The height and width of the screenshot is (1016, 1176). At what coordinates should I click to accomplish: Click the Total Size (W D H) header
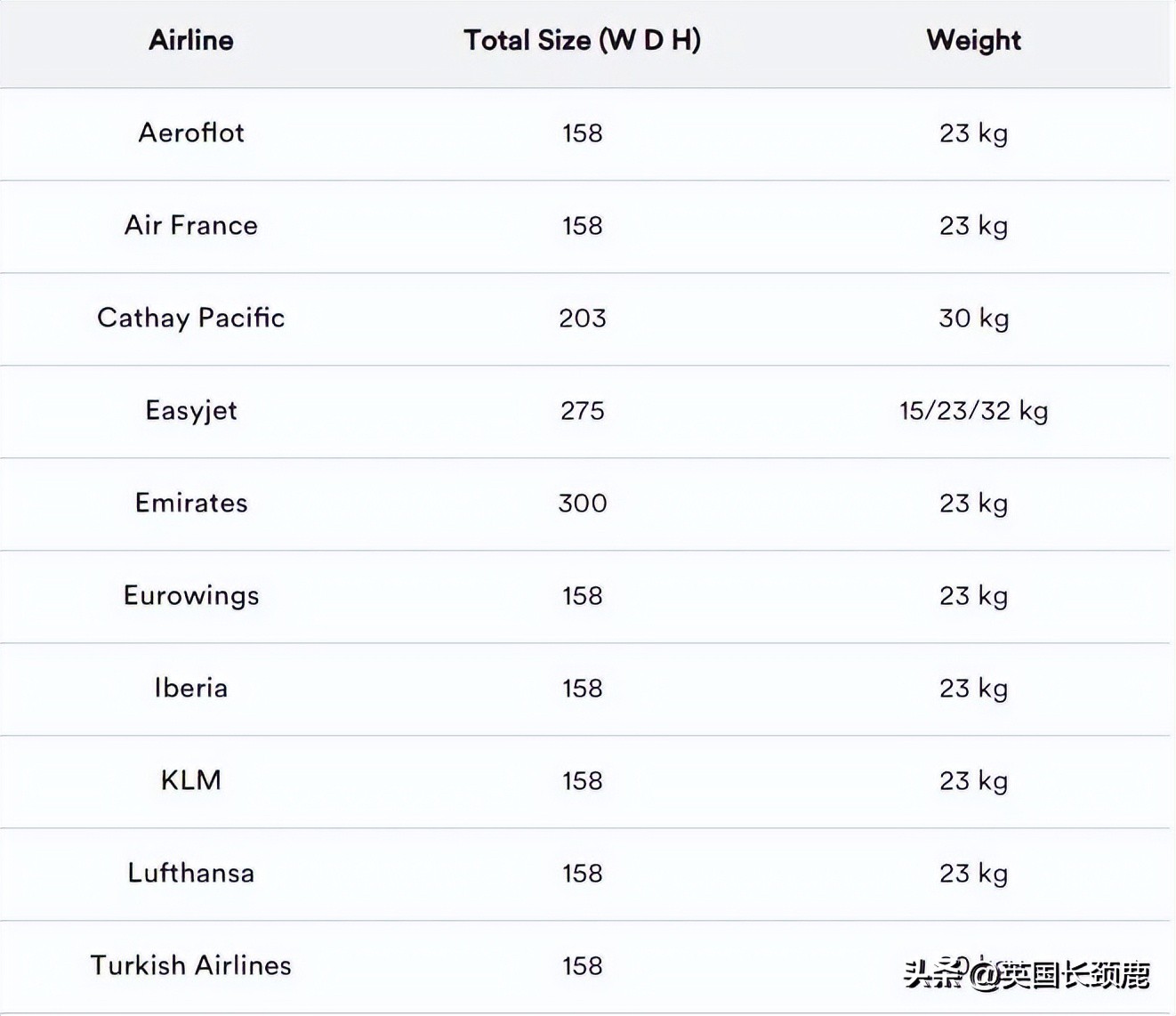coord(582,40)
